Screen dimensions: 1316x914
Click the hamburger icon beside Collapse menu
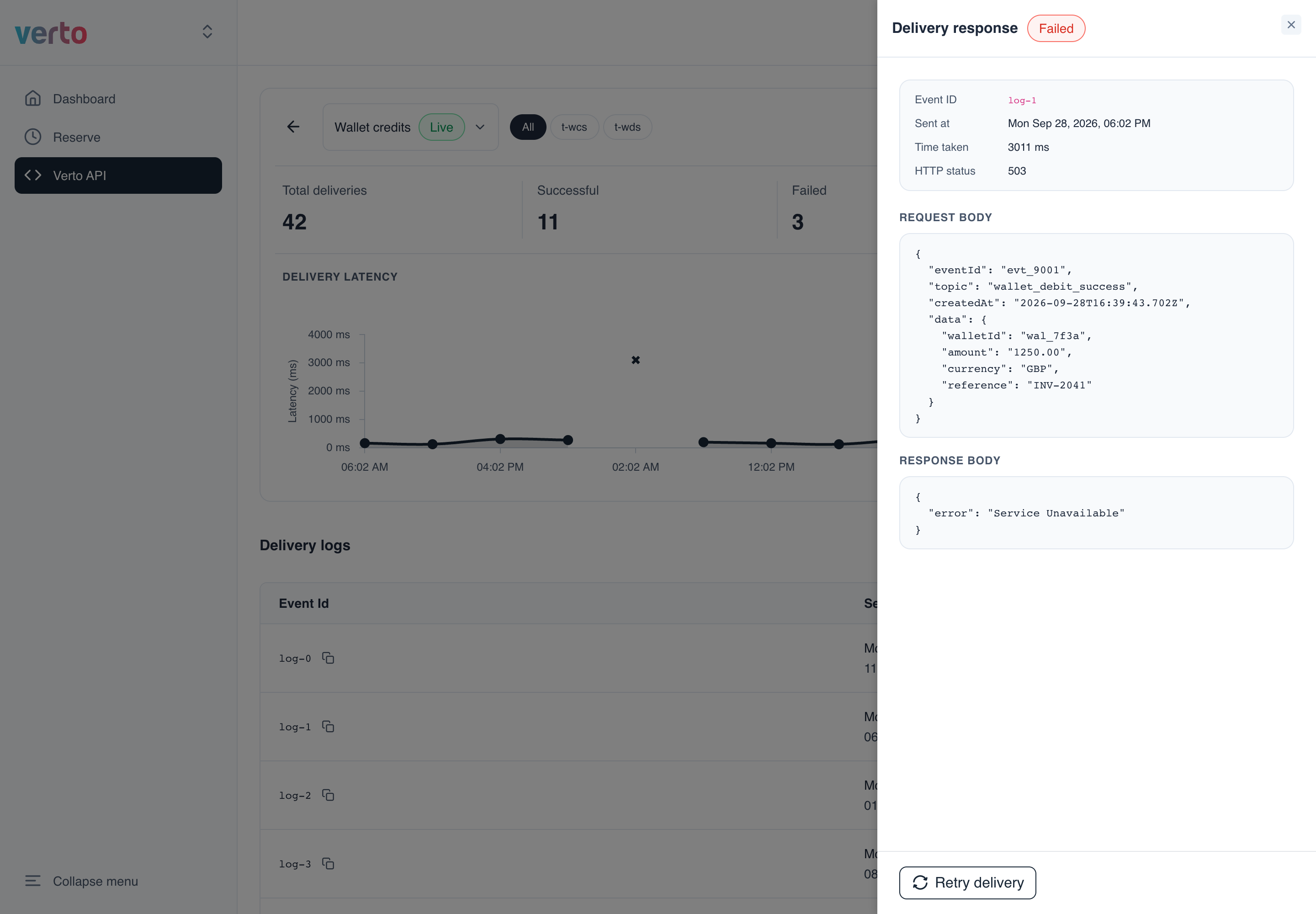pos(32,881)
